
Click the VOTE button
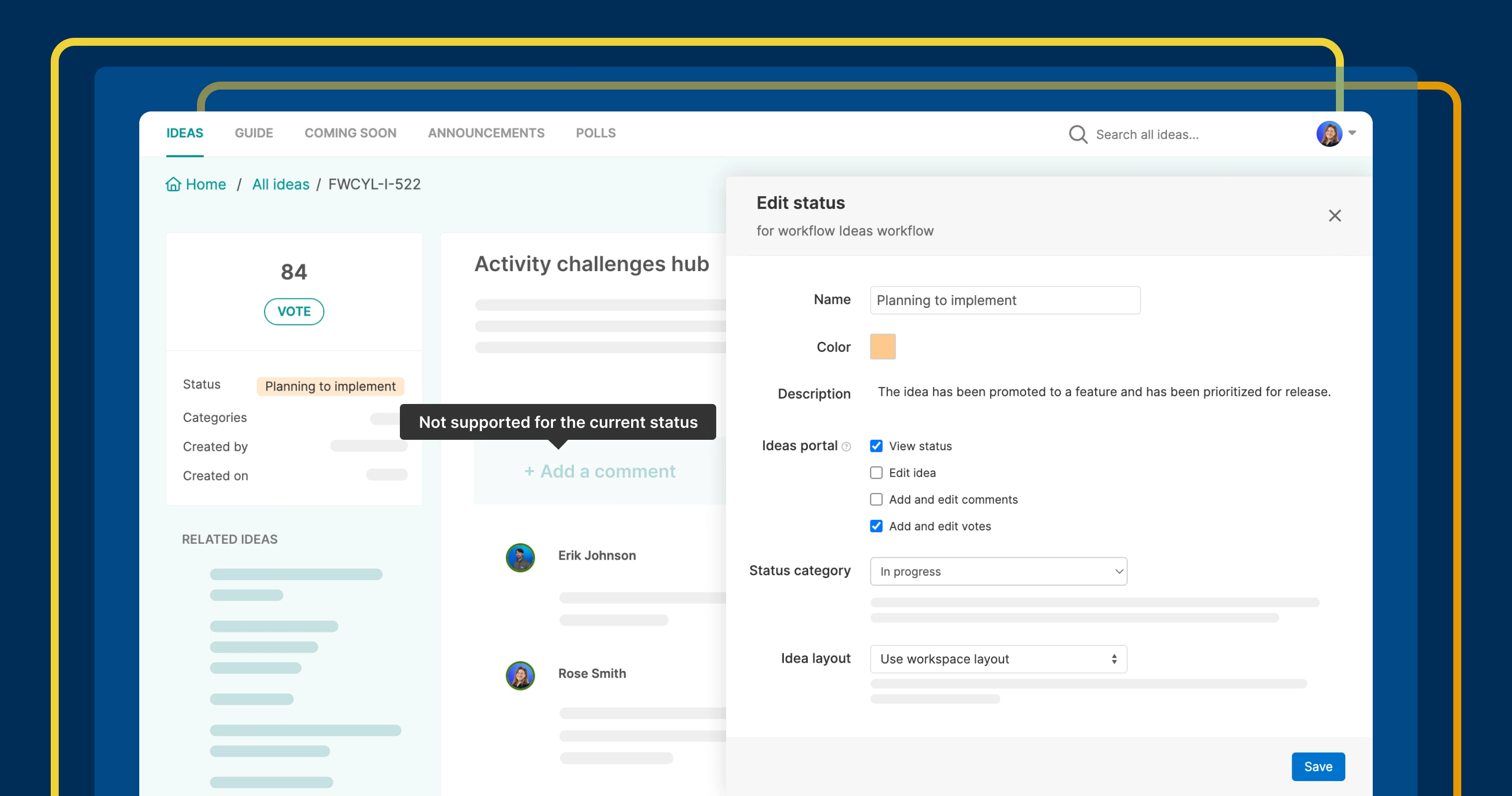[293, 311]
